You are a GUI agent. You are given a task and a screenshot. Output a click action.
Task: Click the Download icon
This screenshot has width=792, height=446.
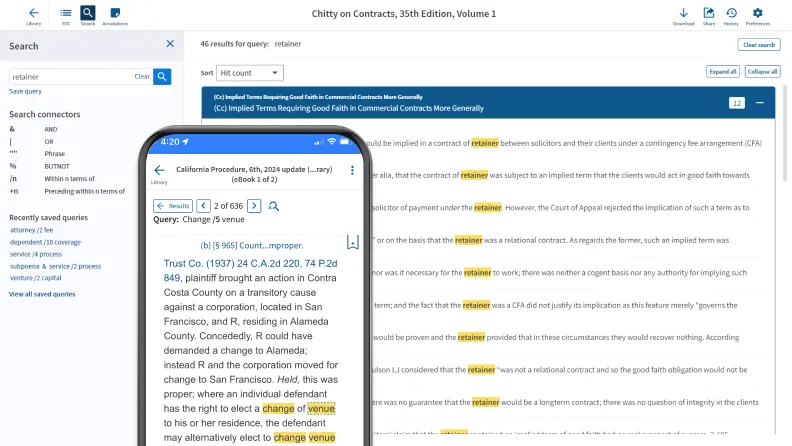pyautogui.click(x=684, y=14)
